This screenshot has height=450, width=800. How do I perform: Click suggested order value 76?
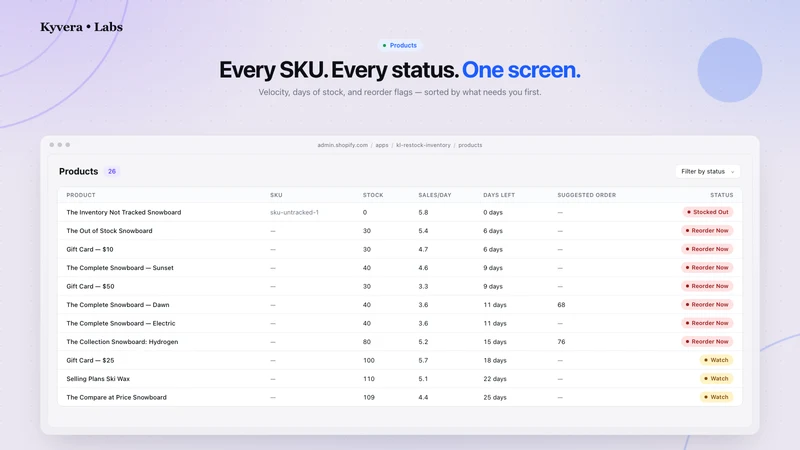pyautogui.click(x=561, y=342)
